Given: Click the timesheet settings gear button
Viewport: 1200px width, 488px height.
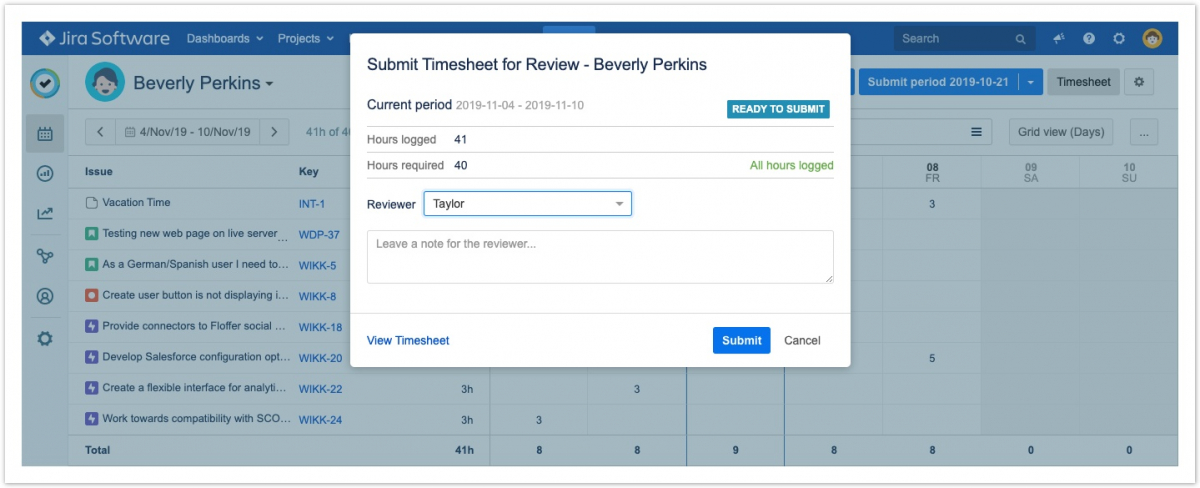Looking at the screenshot, I should pyautogui.click(x=1138, y=82).
